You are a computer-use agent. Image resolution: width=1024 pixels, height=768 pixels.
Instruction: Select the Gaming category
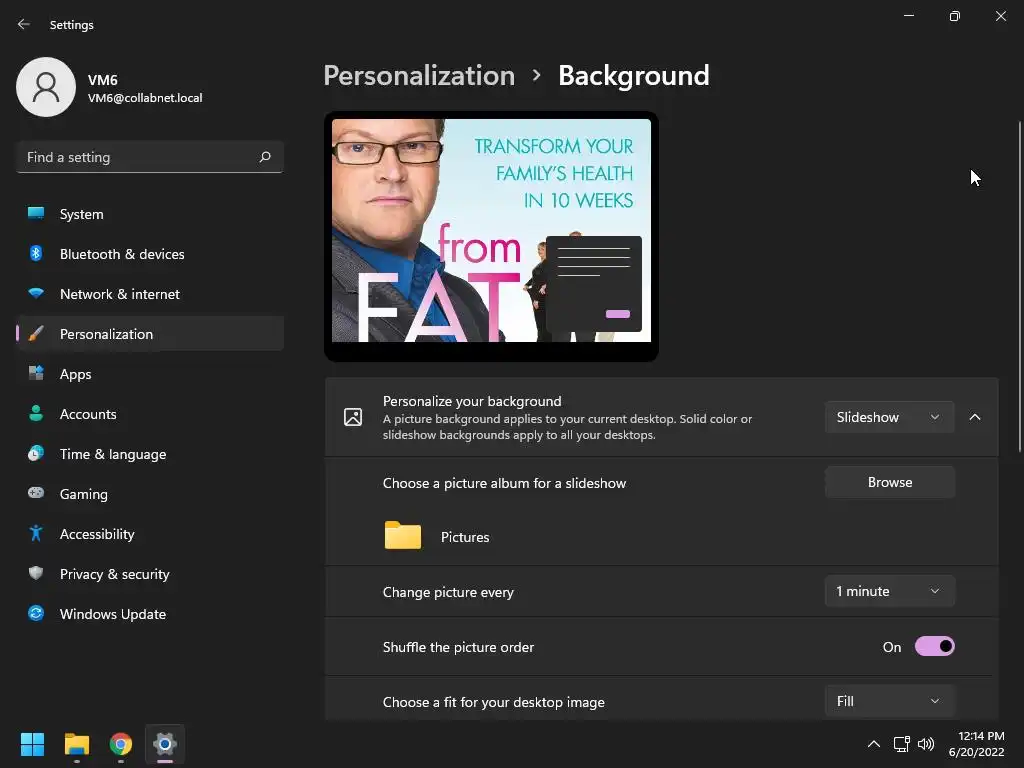[150, 494]
